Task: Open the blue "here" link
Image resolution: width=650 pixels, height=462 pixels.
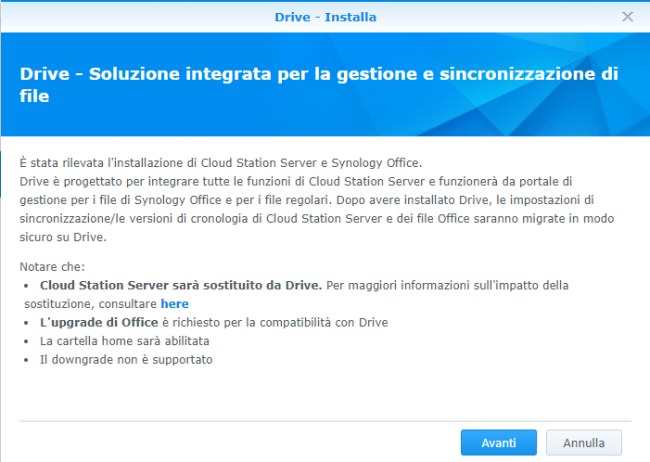Action: [175, 304]
